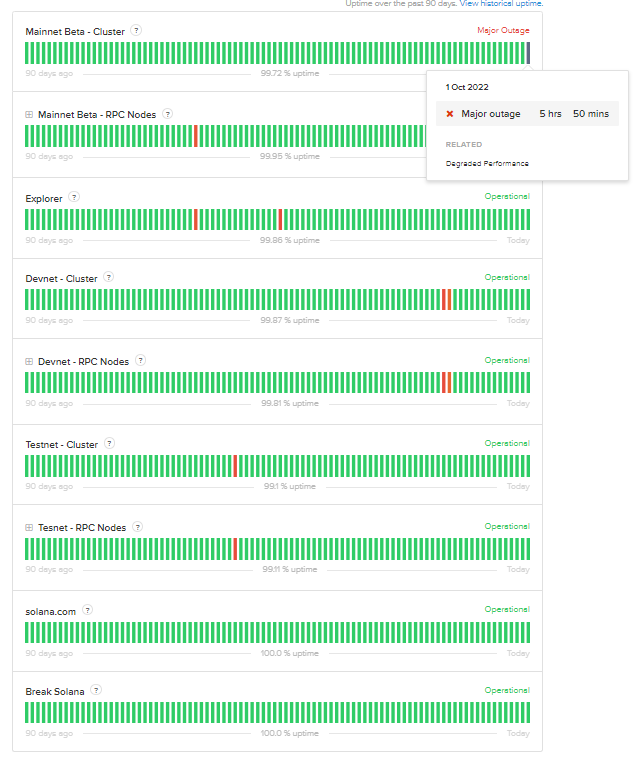Click Degraded Performance in the related section
641x777 pixels.
pyautogui.click(x=487, y=163)
